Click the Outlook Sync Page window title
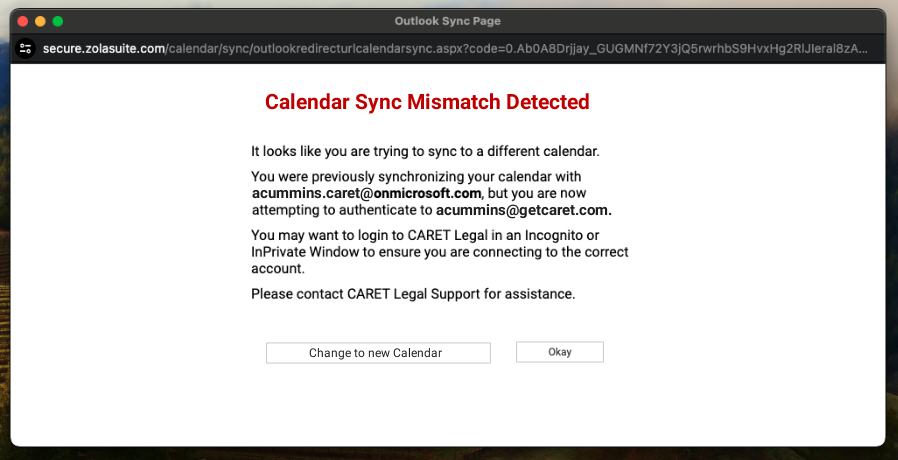This screenshot has width=898, height=460. tap(448, 21)
